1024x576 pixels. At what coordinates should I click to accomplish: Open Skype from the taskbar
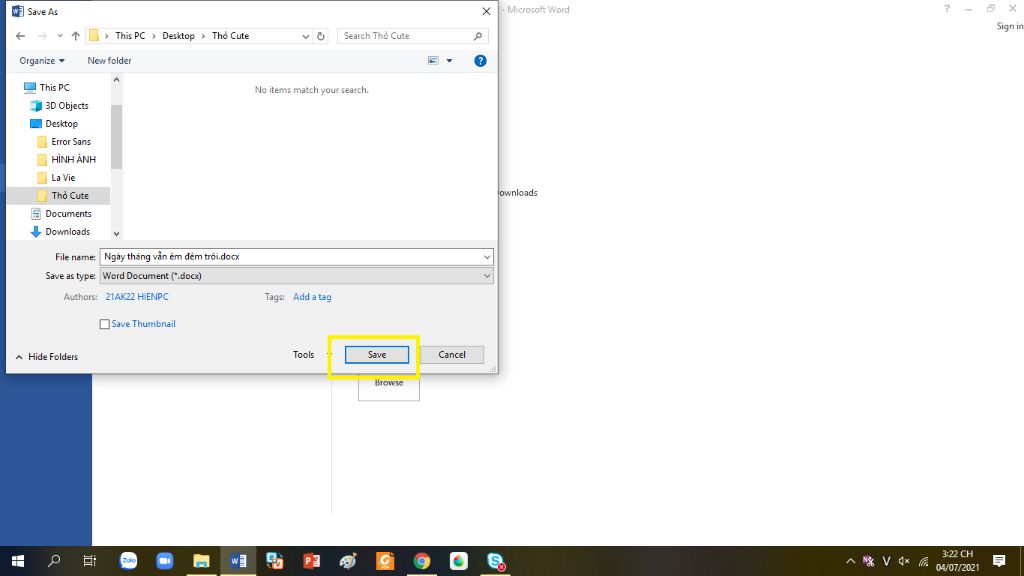click(496, 561)
